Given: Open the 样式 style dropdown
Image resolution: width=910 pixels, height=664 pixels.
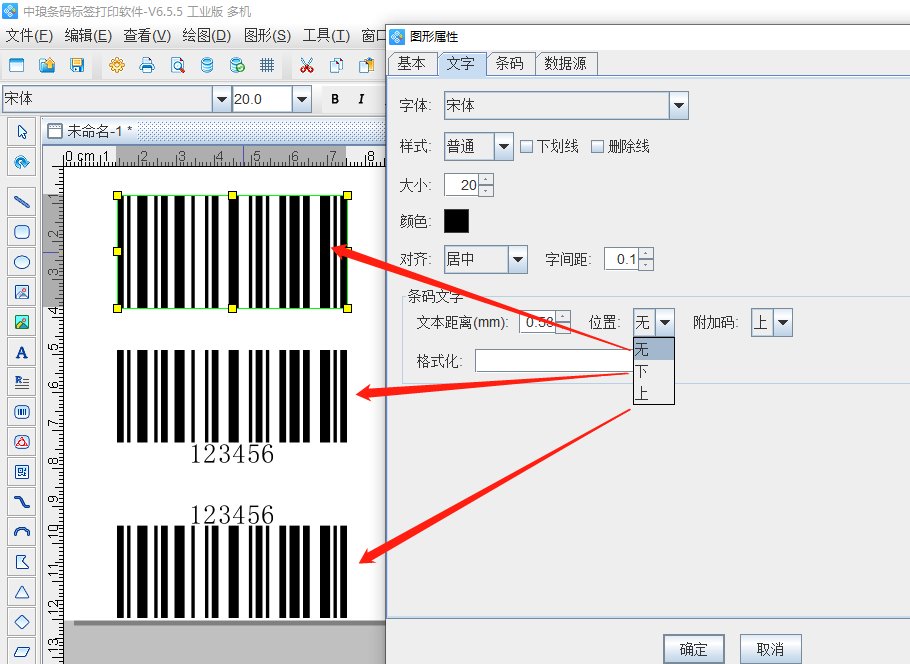Looking at the screenshot, I should (505, 146).
